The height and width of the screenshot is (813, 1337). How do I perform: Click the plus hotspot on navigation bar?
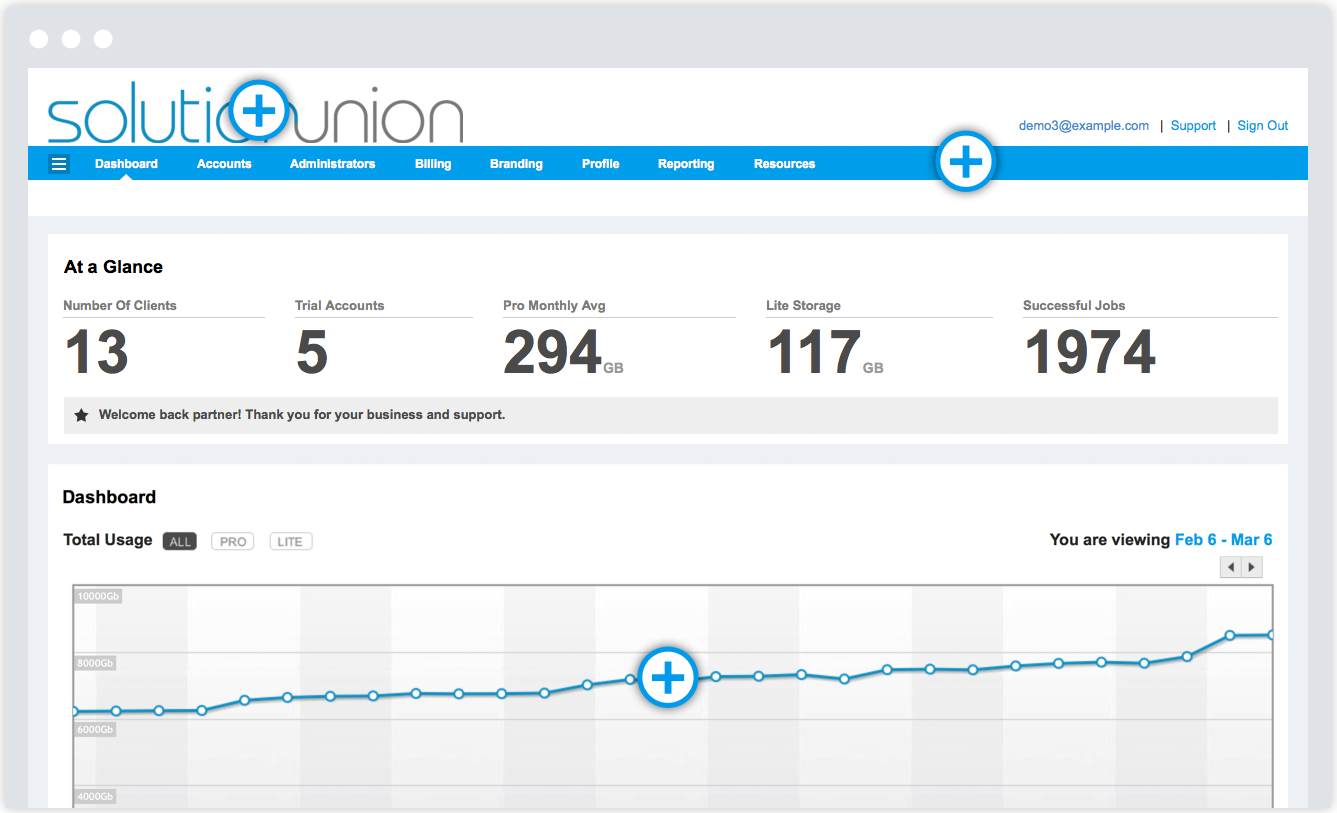pos(965,162)
